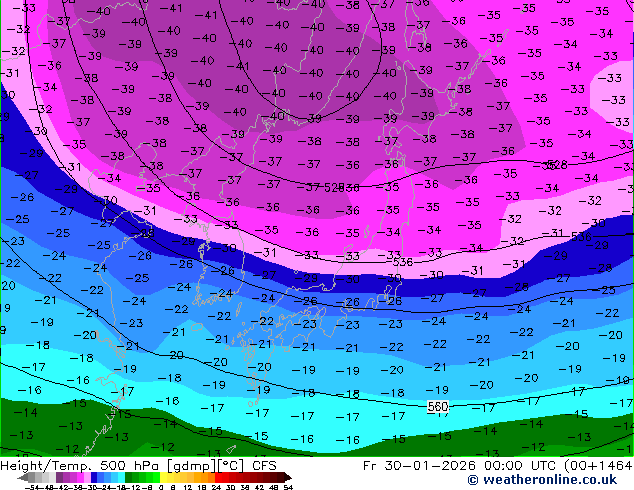Click the 'CFS' model label
Viewport: 634px width, 490px height.
point(264,466)
